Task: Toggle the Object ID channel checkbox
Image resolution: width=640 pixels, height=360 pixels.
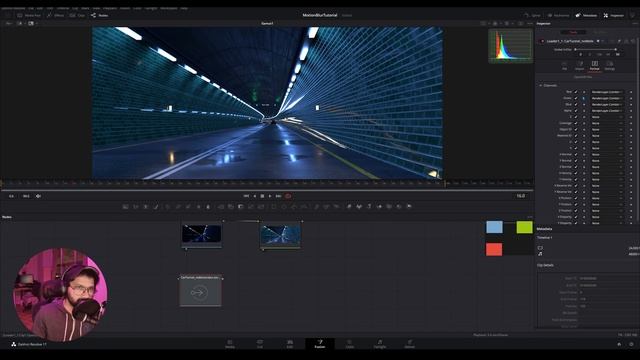Action: (576, 129)
